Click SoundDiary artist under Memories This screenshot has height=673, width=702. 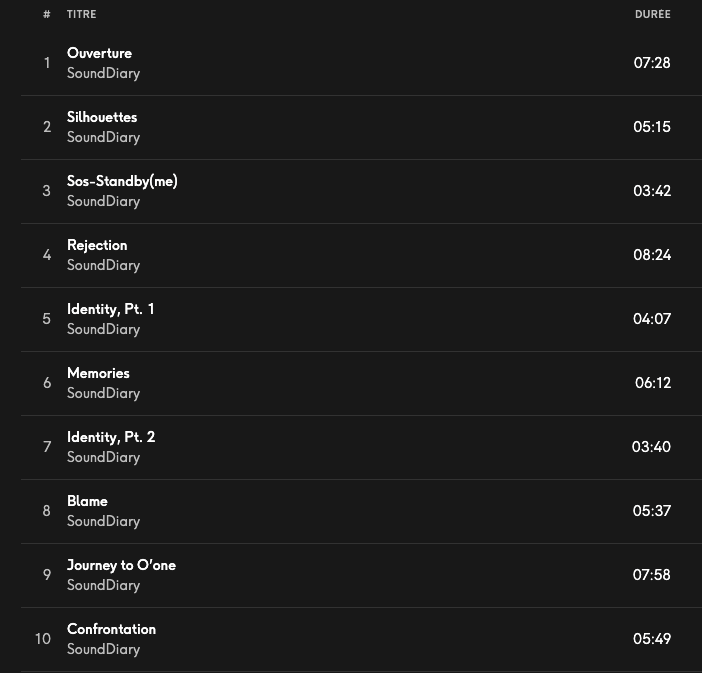[x=103, y=393]
